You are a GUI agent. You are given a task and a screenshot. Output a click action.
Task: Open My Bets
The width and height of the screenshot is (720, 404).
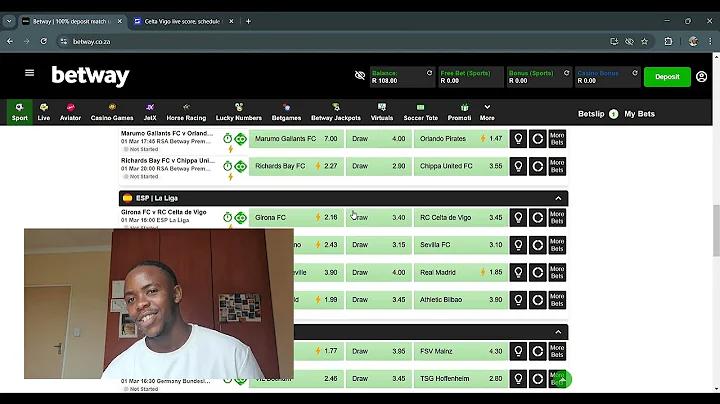coord(639,114)
